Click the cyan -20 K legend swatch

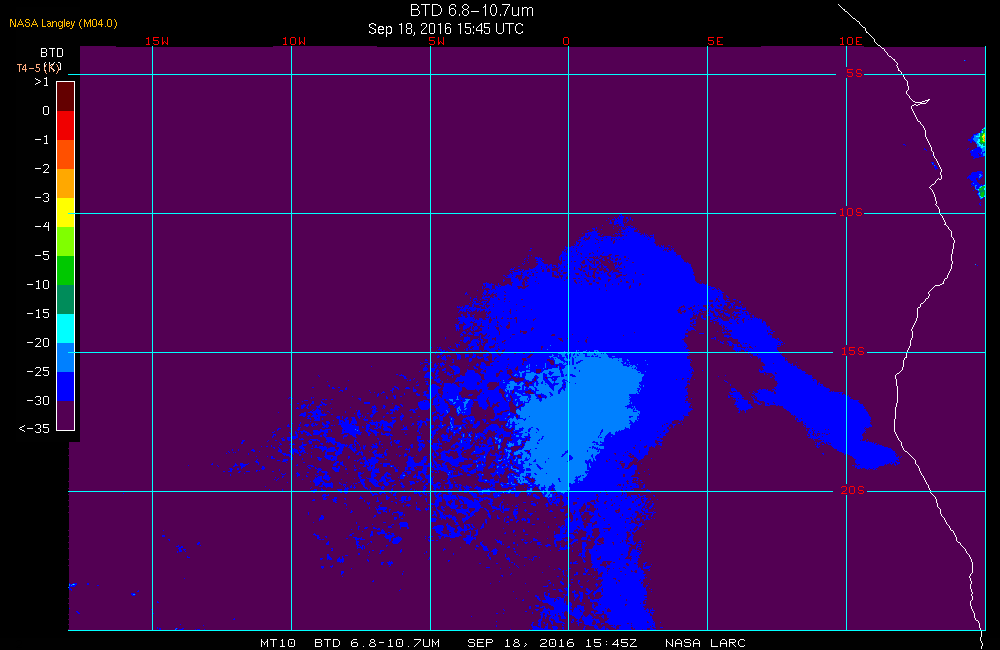[x=66, y=328]
